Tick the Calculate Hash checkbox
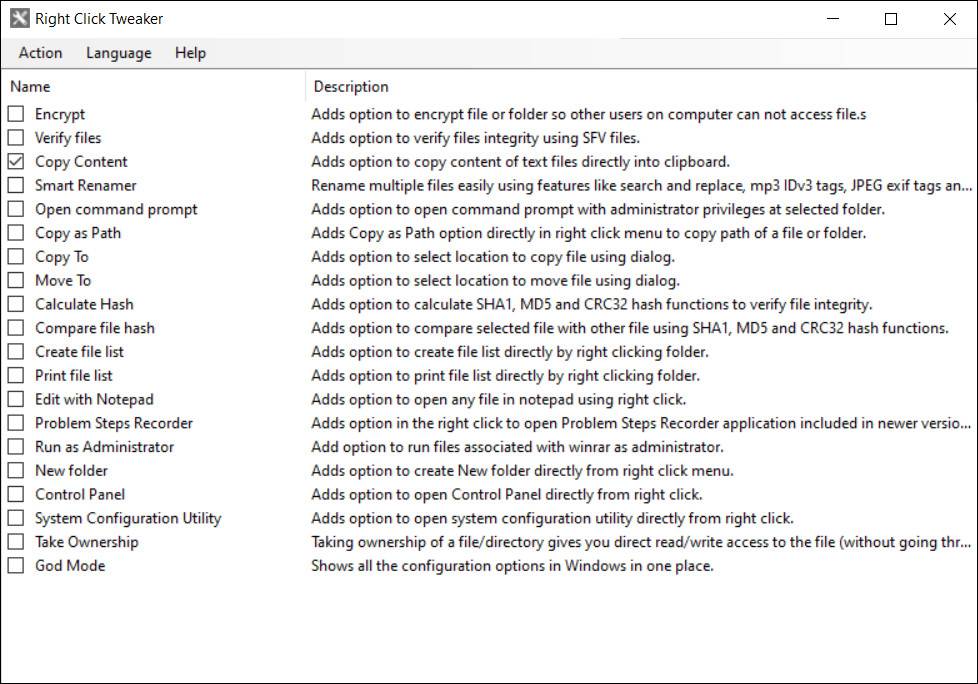This screenshot has height=684, width=978. click(x=16, y=304)
